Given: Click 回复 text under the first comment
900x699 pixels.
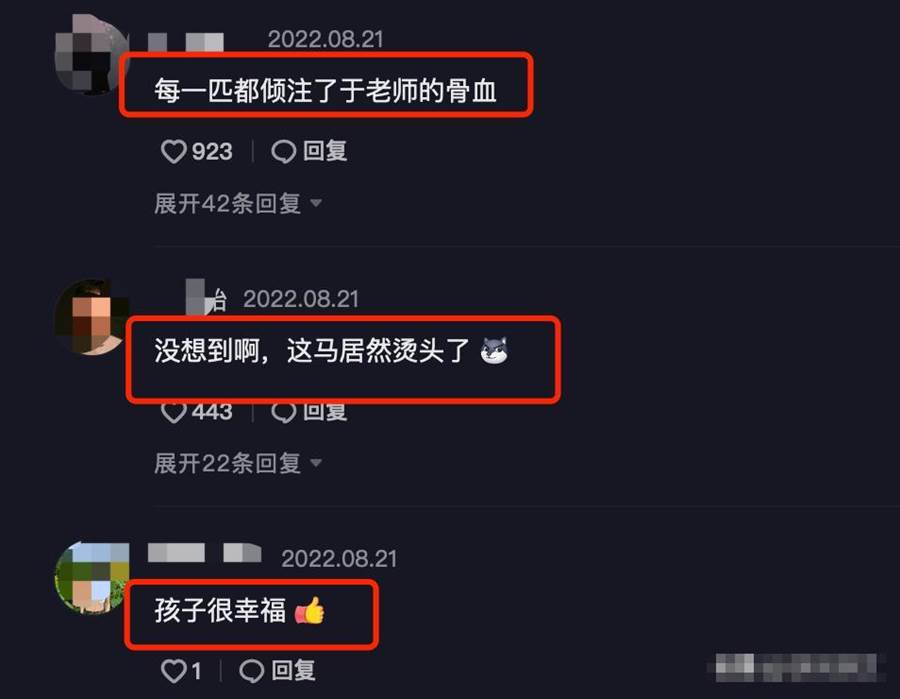Looking at the screenshot, I should [x=325, y=152].
